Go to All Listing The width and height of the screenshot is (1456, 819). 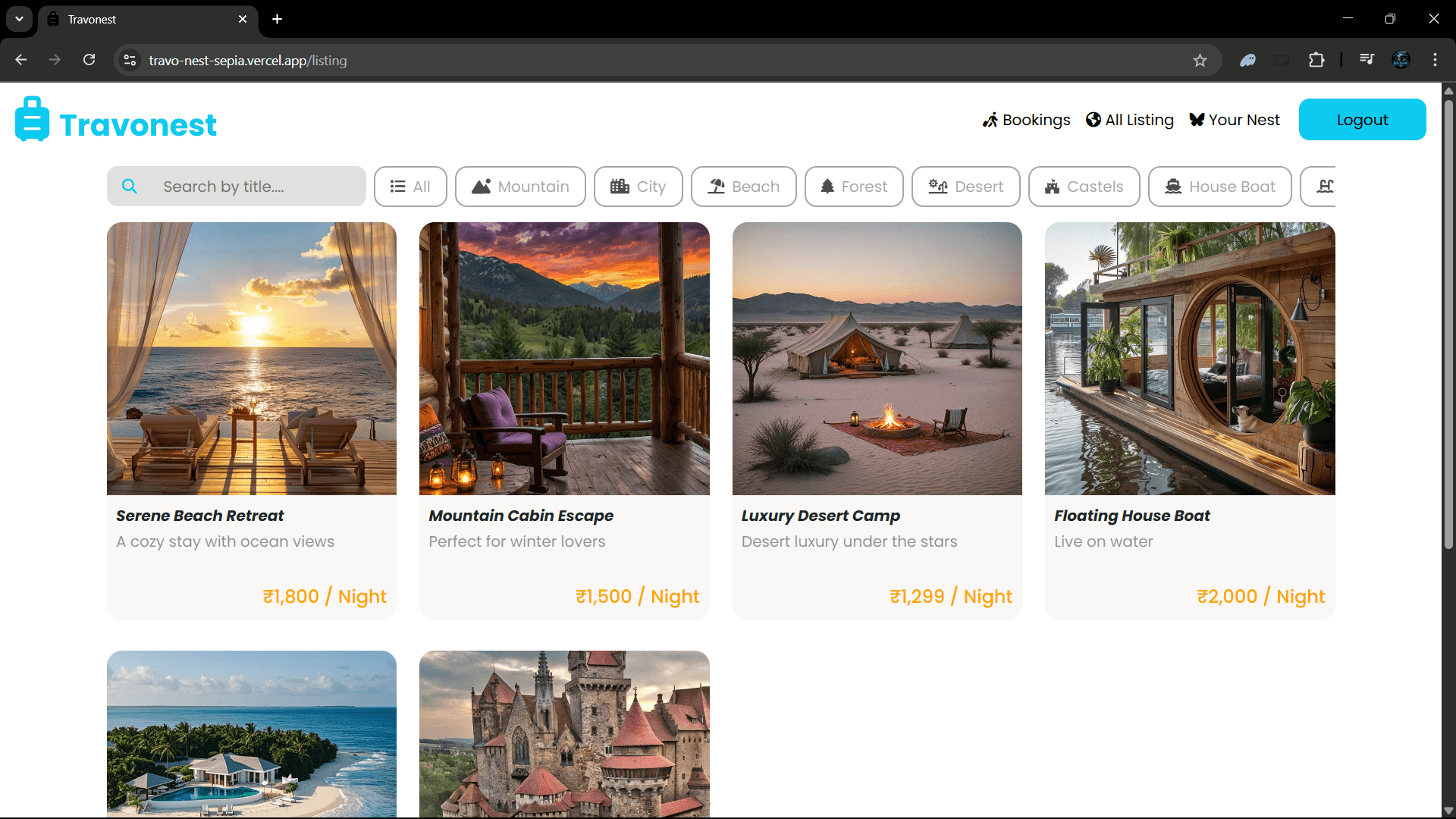[x=1130, y=120]
